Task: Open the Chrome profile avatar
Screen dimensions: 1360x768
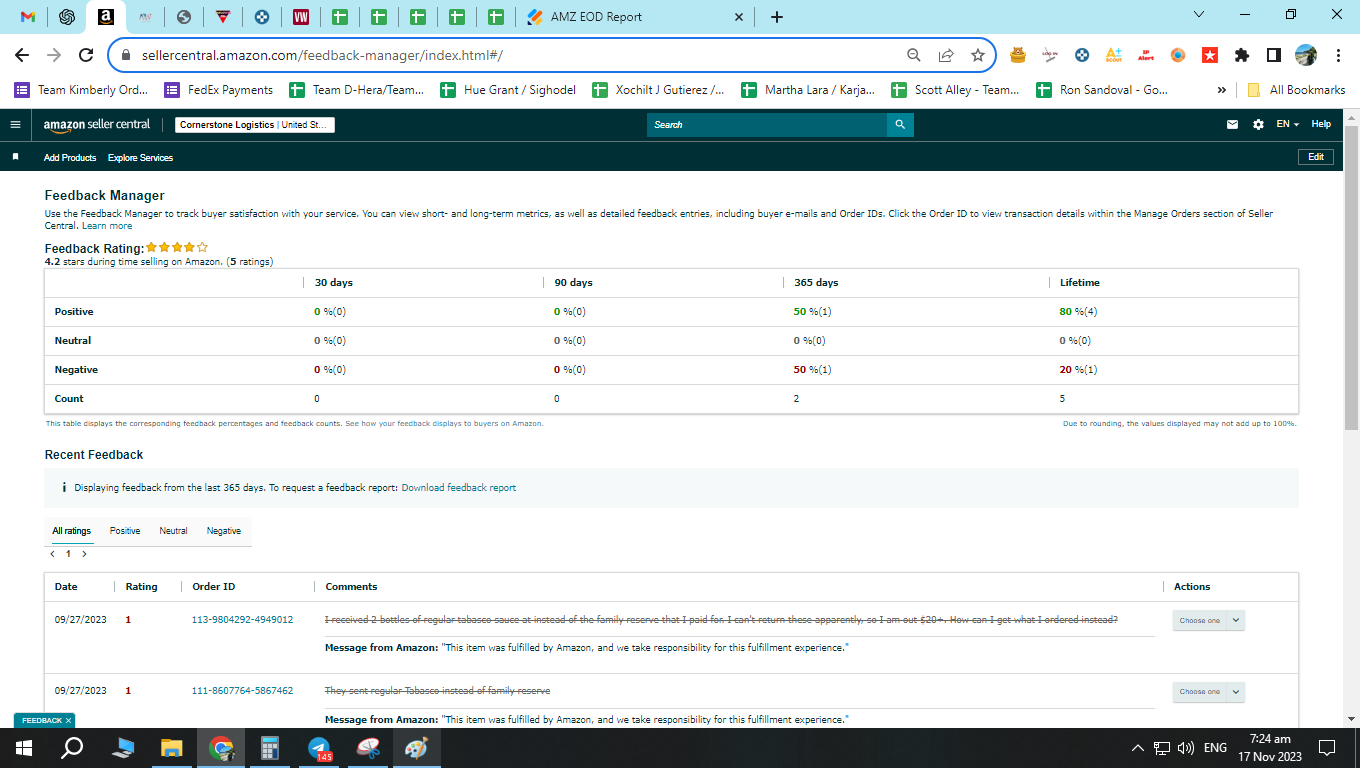Action: (x=1306, y=55)
